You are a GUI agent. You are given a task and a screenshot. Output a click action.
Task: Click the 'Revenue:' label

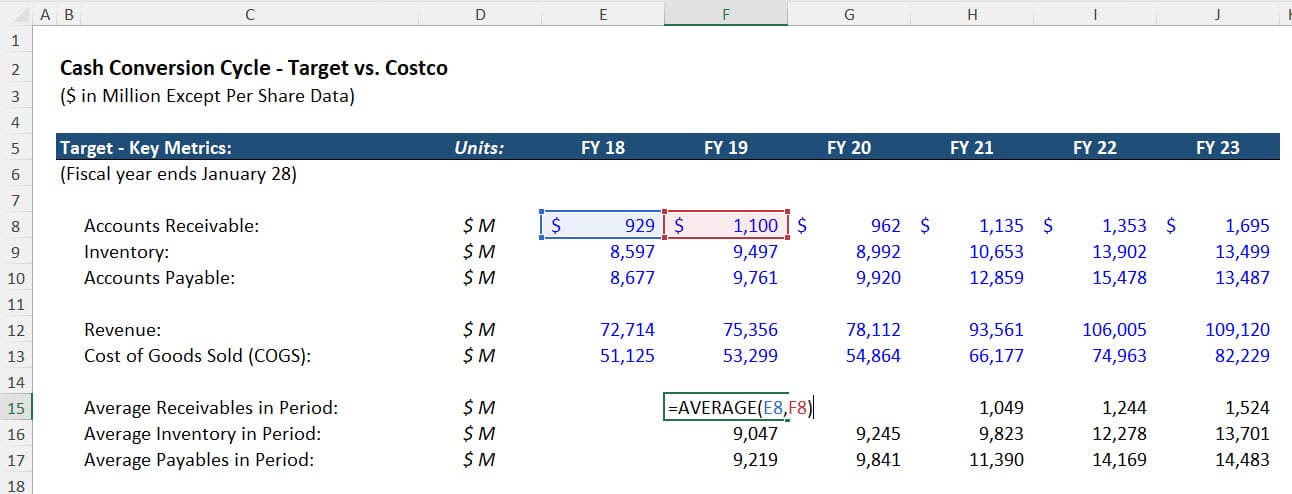(x=123, y=330)
